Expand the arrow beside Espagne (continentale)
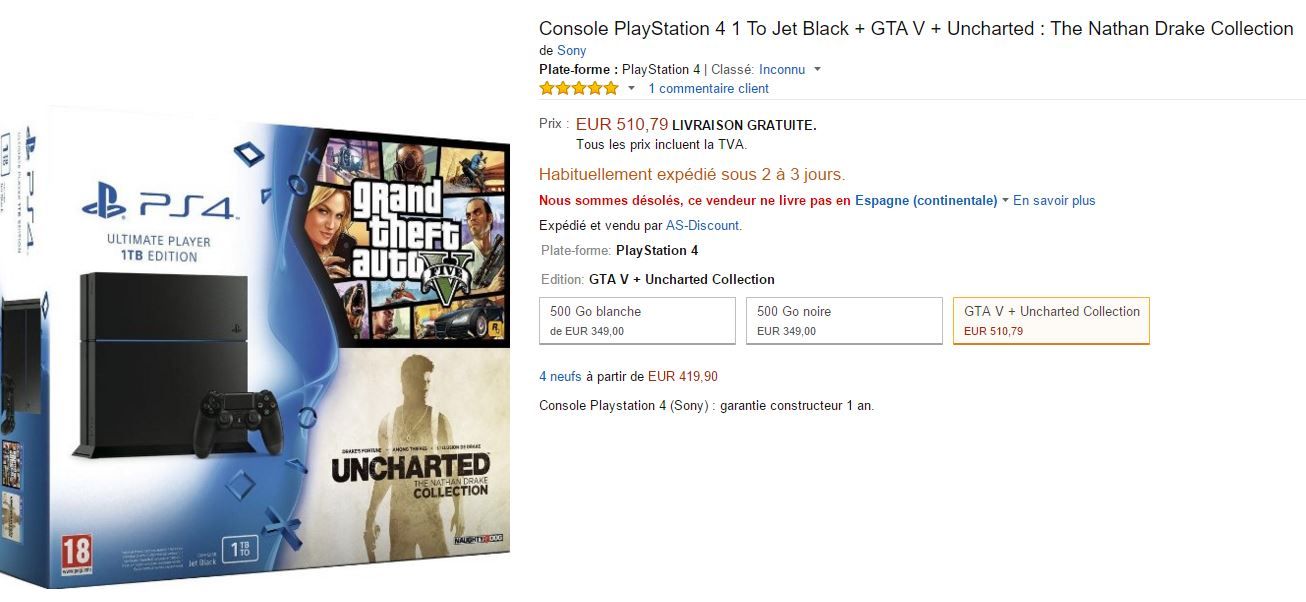Viewport: 1306px width, 602px height. point(1005,201)
